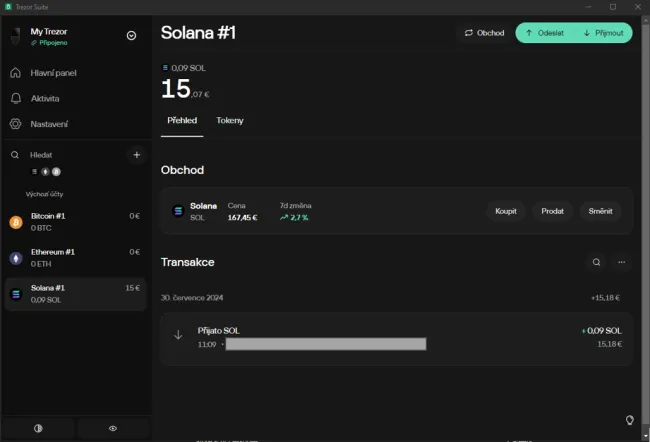Click the Odeslat send button
The height and width of the screenshot is (442, 650).
[545, 33]
